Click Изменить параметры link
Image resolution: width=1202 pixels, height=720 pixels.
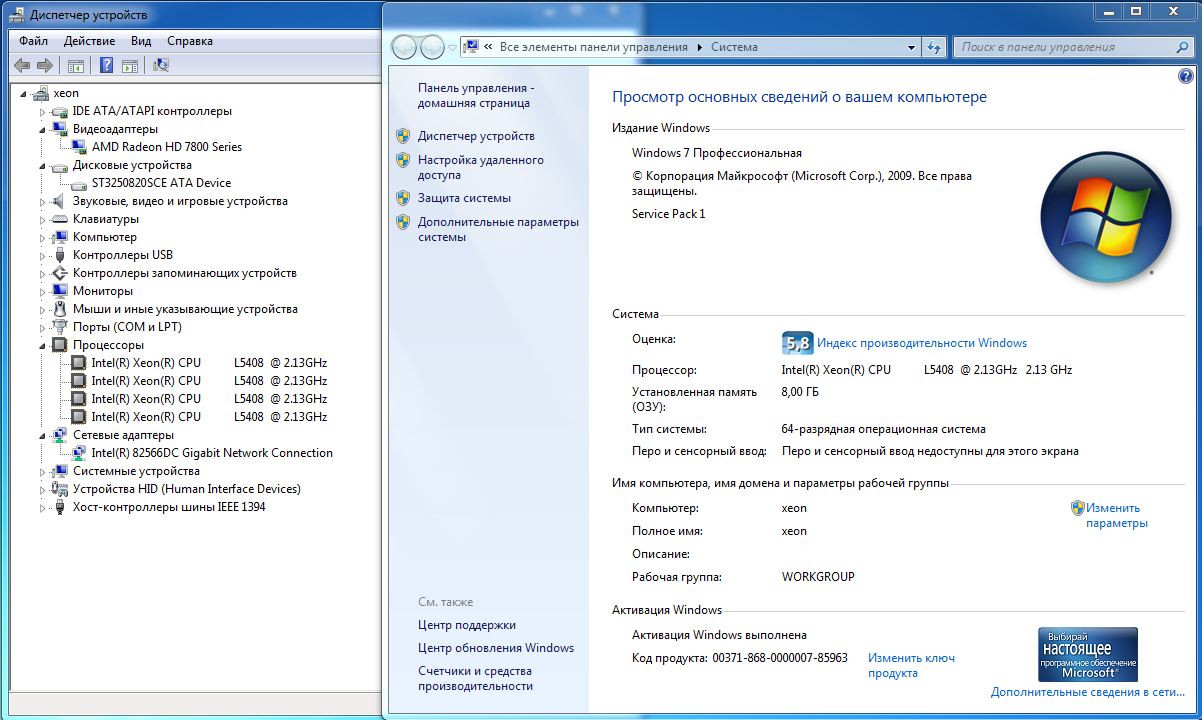pos(1117,515)
